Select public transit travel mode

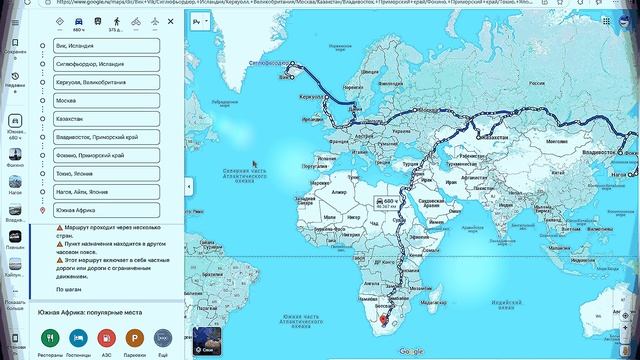click(x=98, y=22)
